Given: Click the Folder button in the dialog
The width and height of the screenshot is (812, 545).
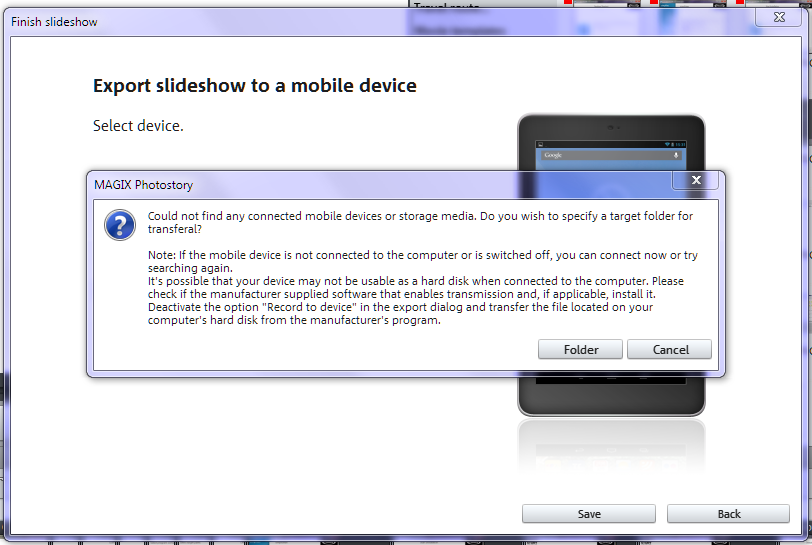Looking at the screenshot, I should 580,349.
